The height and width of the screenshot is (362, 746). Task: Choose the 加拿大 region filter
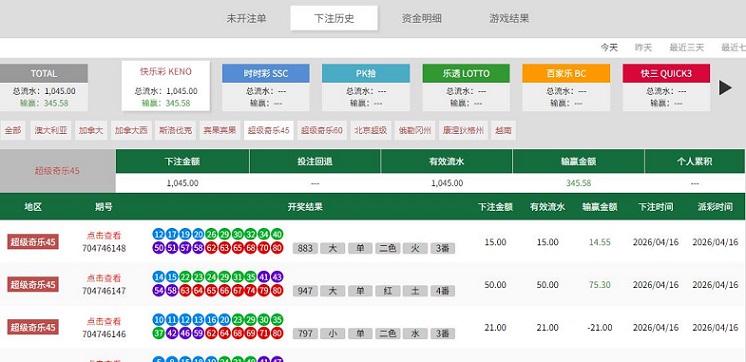coord(91,130)
